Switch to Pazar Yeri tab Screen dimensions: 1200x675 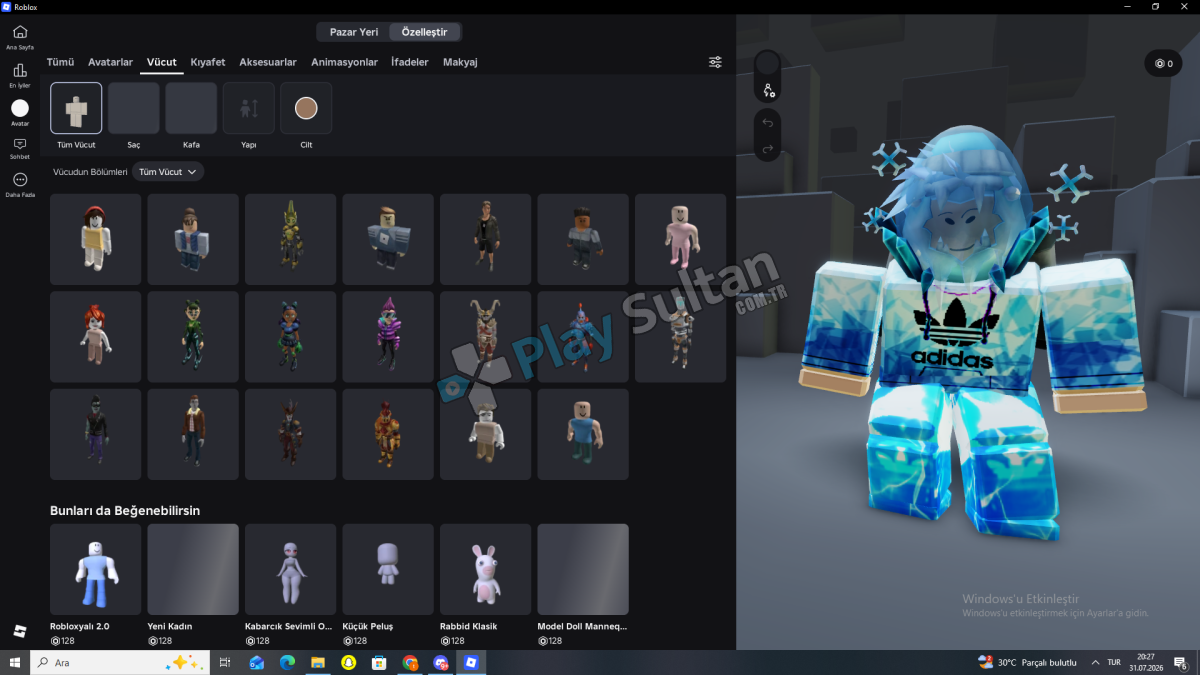pos(354,32)
